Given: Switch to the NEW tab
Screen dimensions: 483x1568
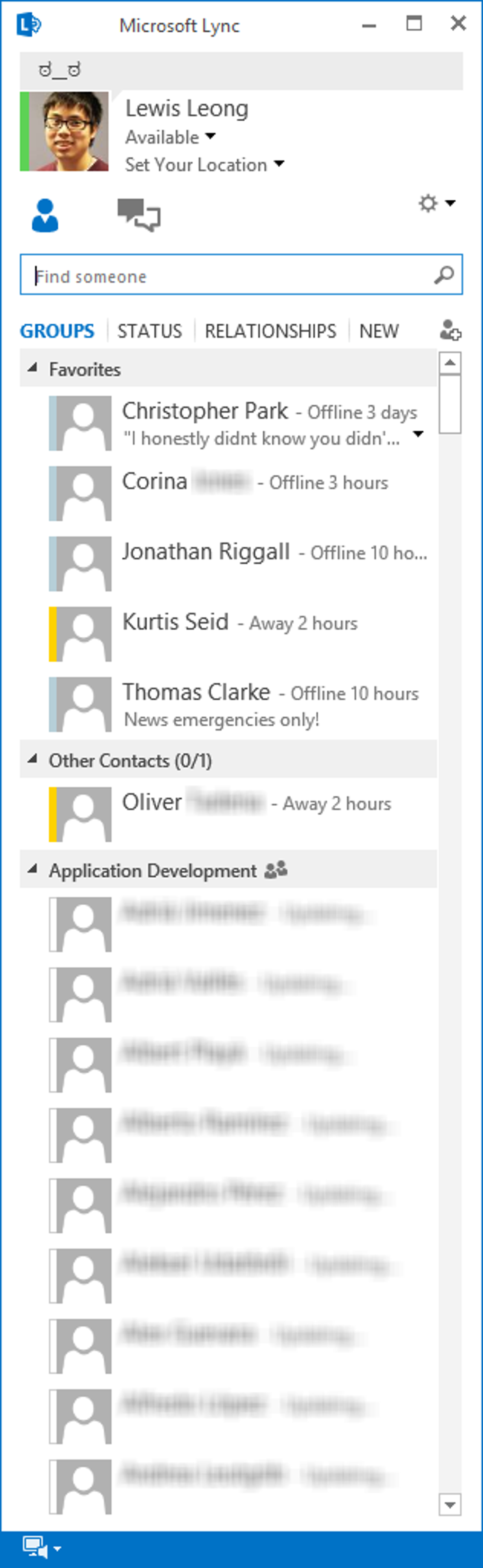Looking at the screenshot, I should click(x=379, y=330).
